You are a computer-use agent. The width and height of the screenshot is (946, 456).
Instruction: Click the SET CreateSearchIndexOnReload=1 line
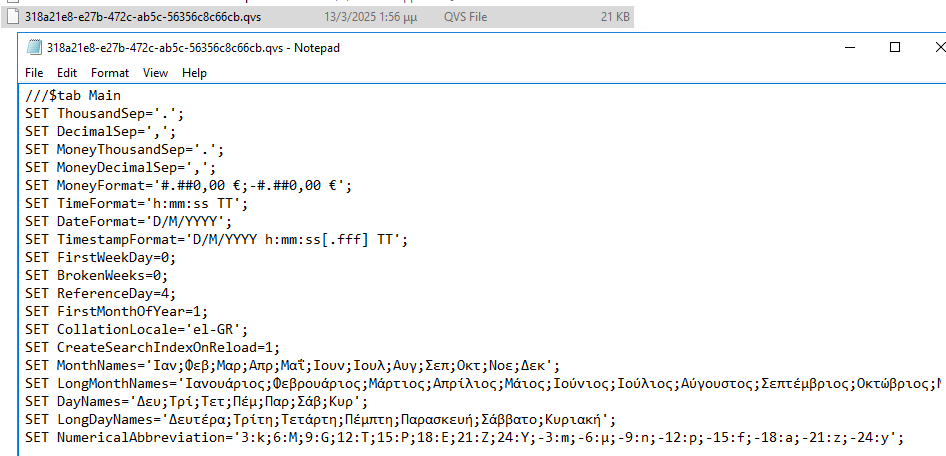153,348
